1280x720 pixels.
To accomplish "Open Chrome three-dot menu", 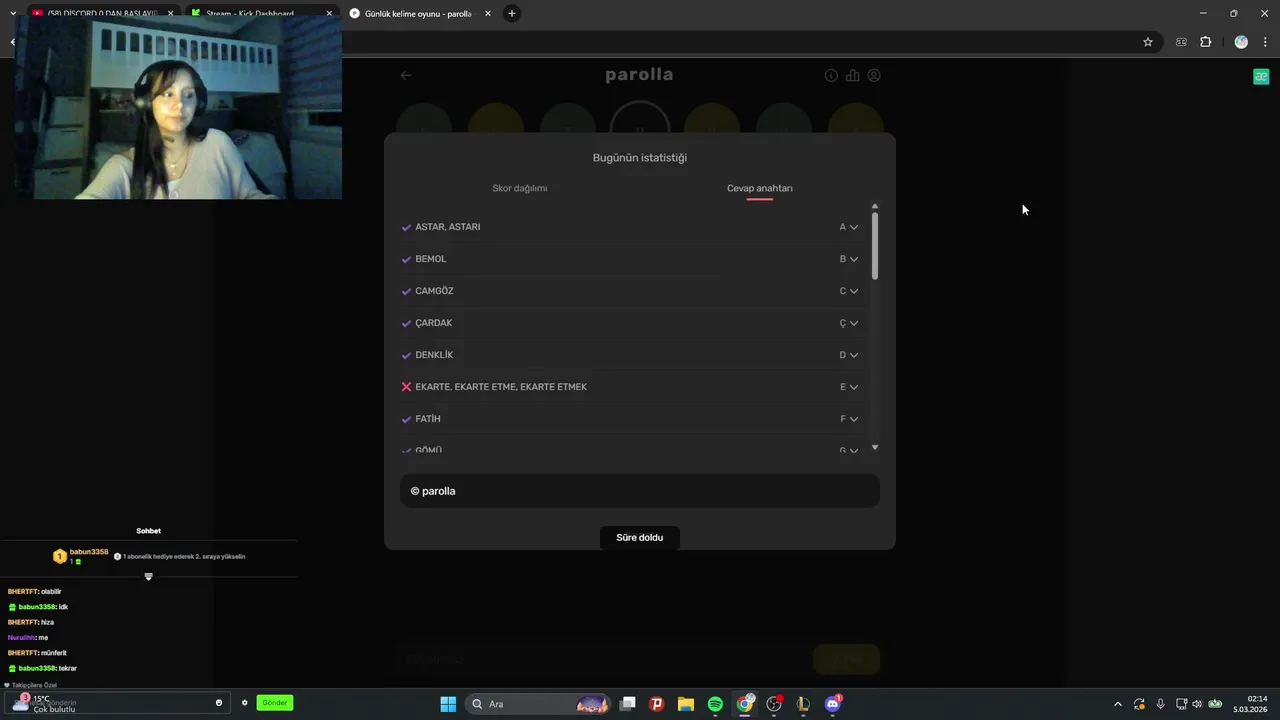I will 1266,42.
